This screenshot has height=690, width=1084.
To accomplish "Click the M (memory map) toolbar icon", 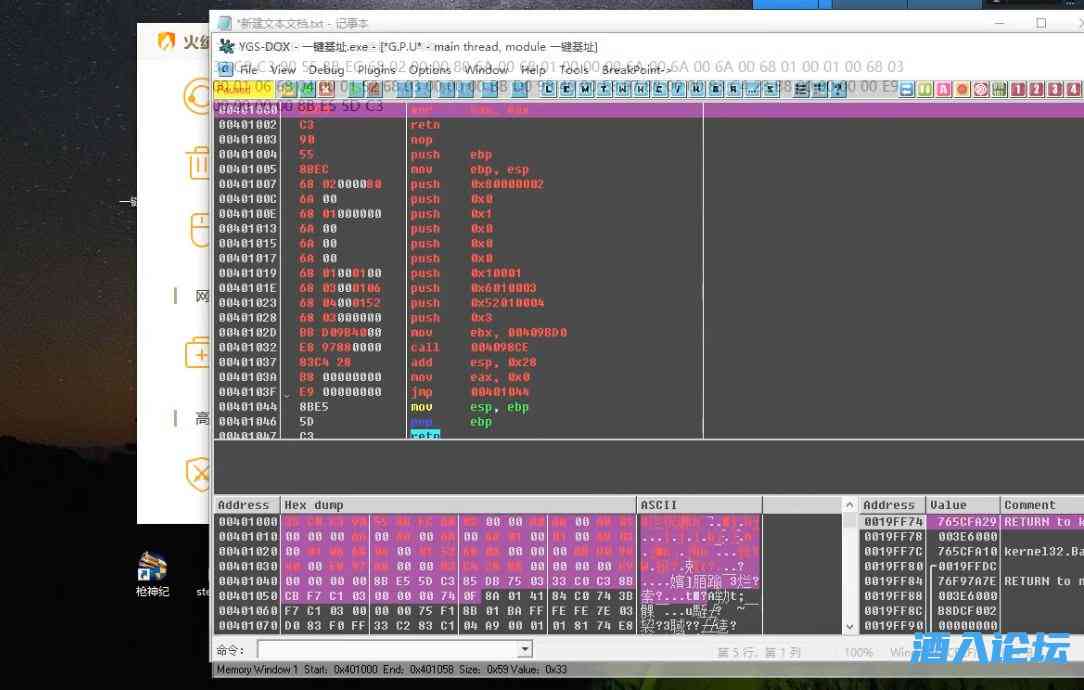I will click(584, 89).
